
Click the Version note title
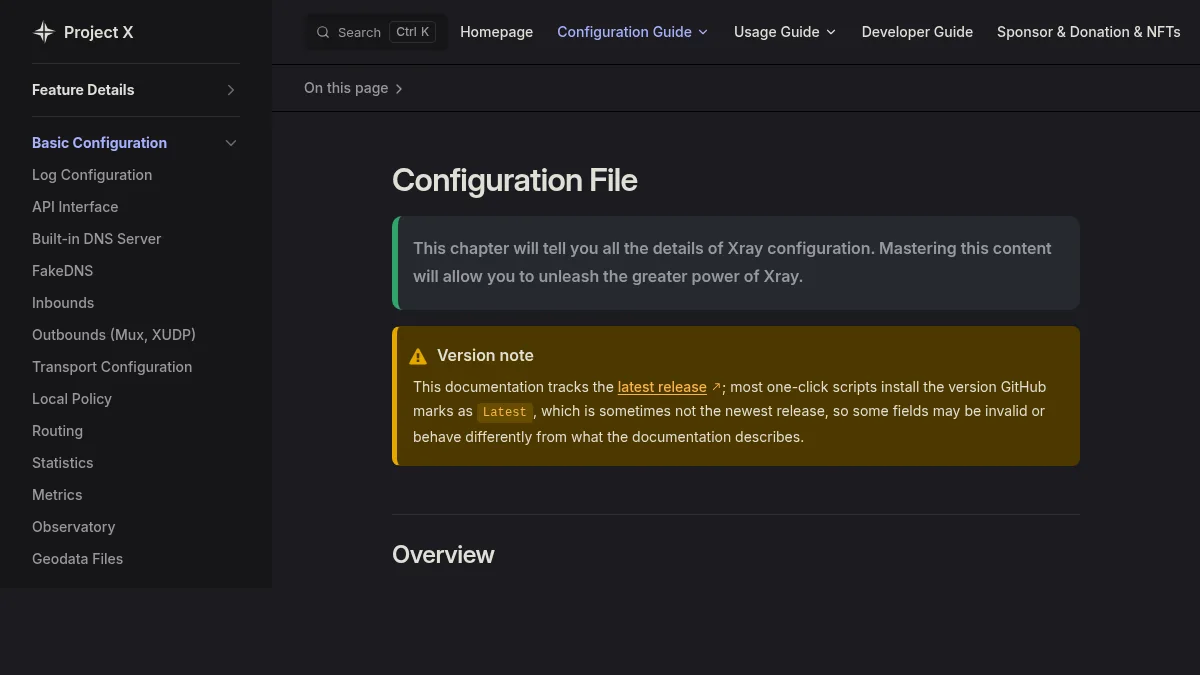(485, 356)
